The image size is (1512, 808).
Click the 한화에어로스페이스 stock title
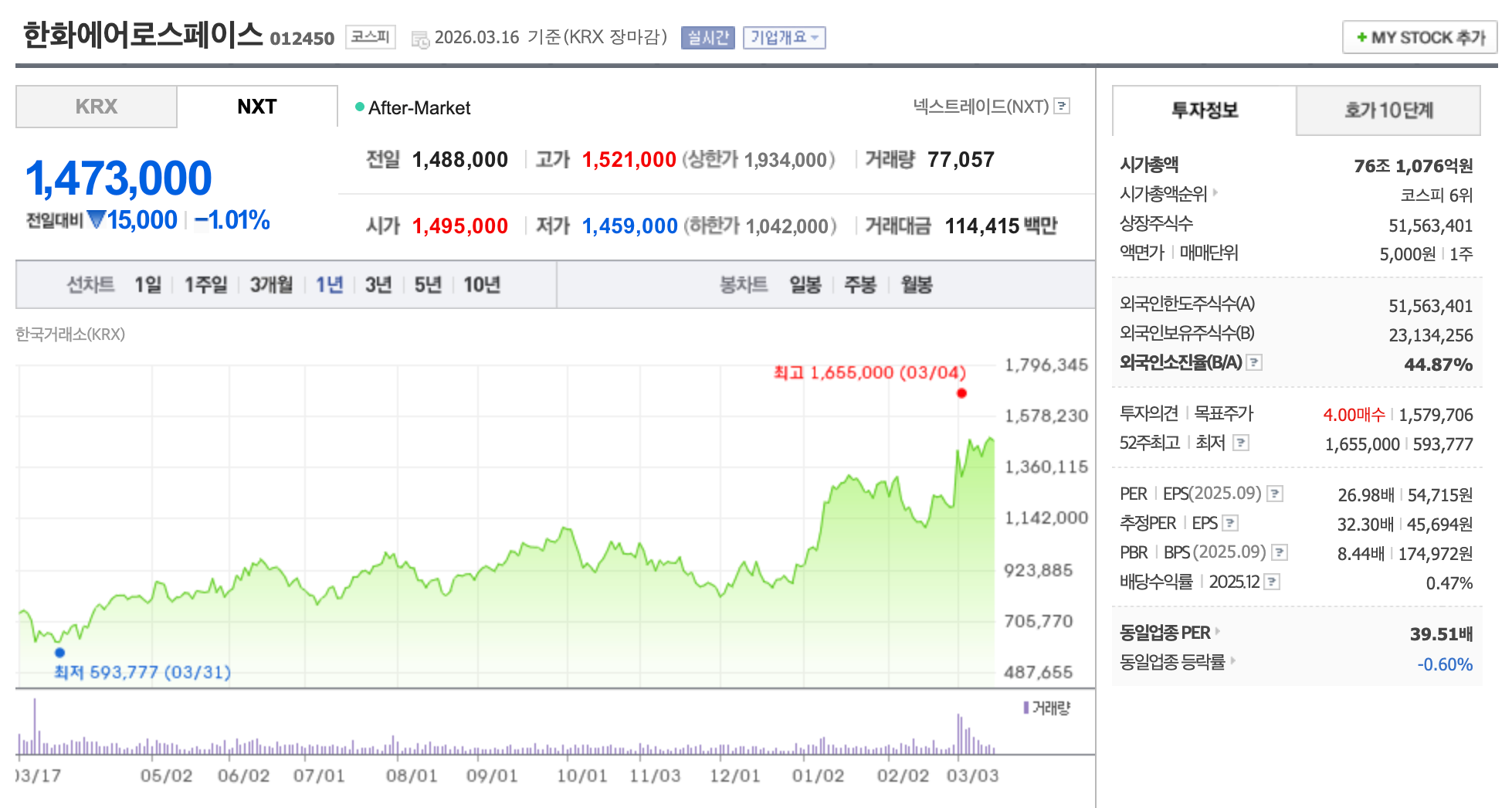pyautogui.click(x=143, y=35)
